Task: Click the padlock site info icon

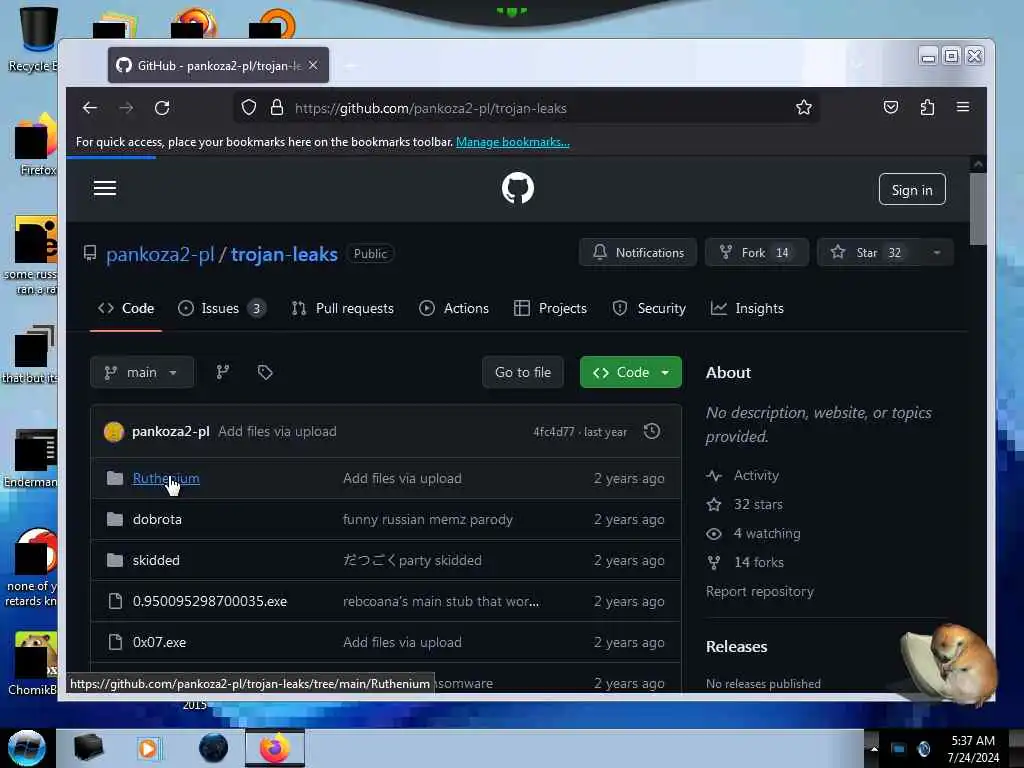Action: pyautogui.click(x=277, y=108)
